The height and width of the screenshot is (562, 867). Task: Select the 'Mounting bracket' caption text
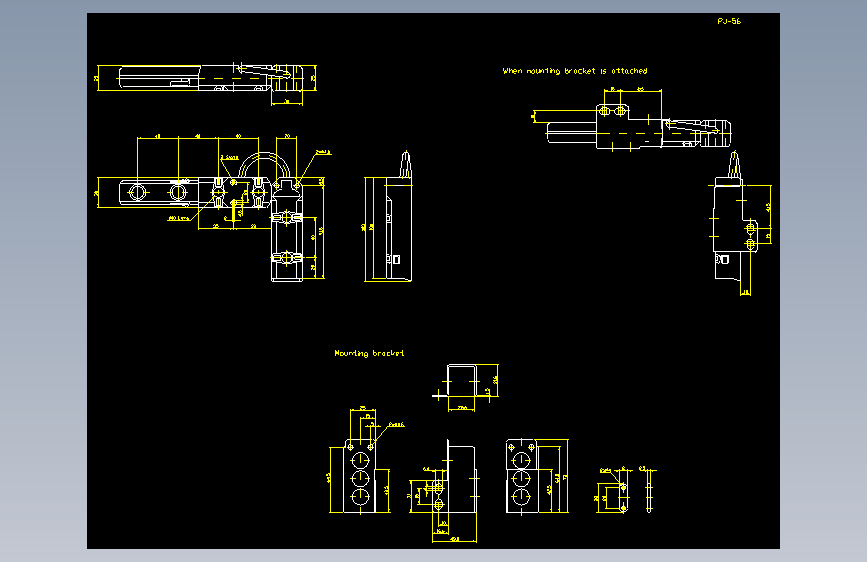[369, 353]
